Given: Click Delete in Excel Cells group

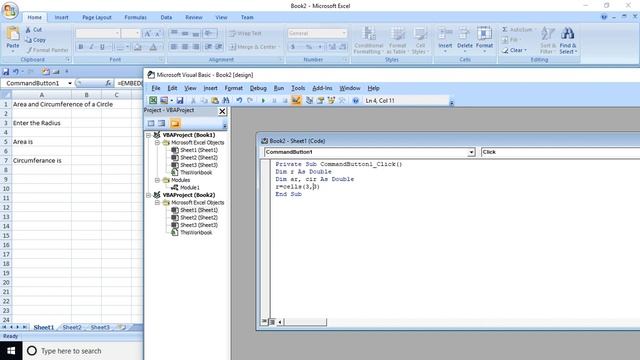Looking at the screenshot, I should (464, 40).
